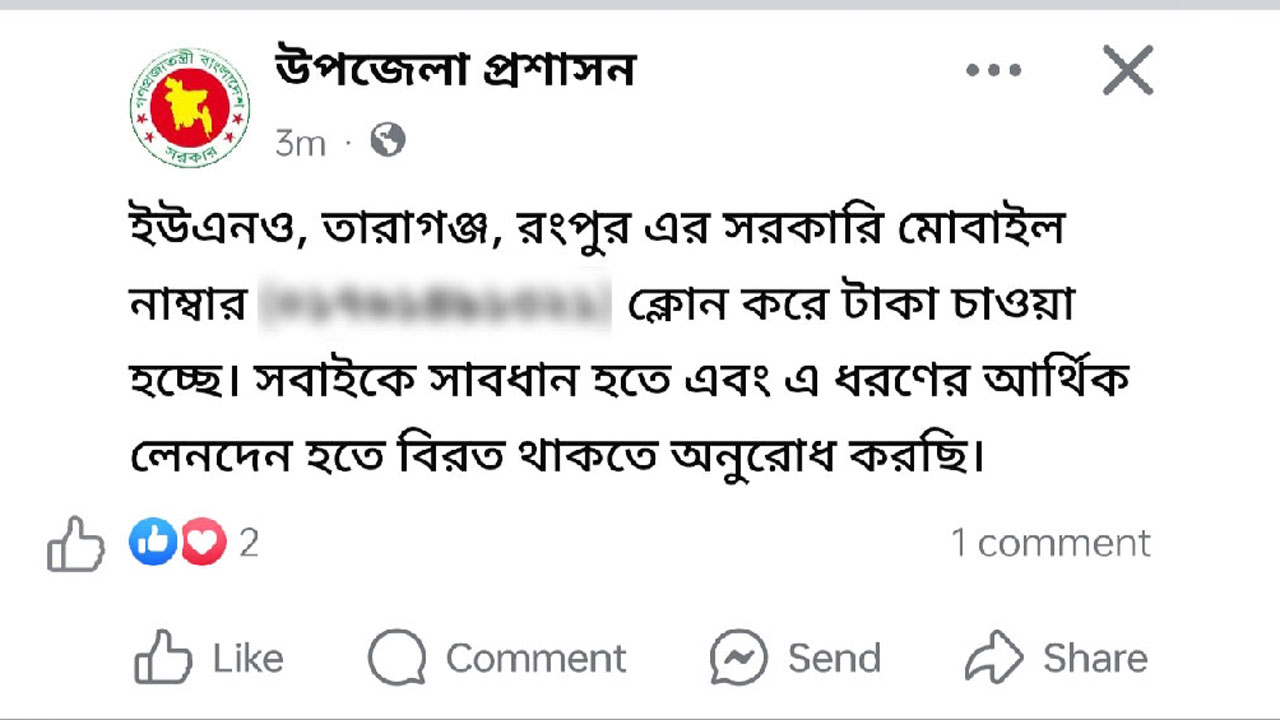Dismiss the post with the X
The width and height of the screenshot is (1280, 720).
point(1128,70)
